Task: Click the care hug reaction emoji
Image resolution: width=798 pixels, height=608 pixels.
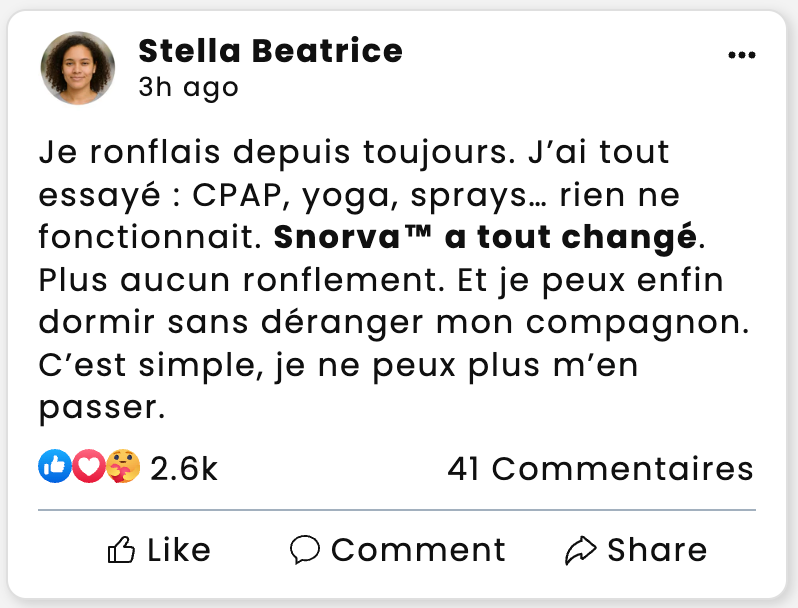Action: click(122, 466)
